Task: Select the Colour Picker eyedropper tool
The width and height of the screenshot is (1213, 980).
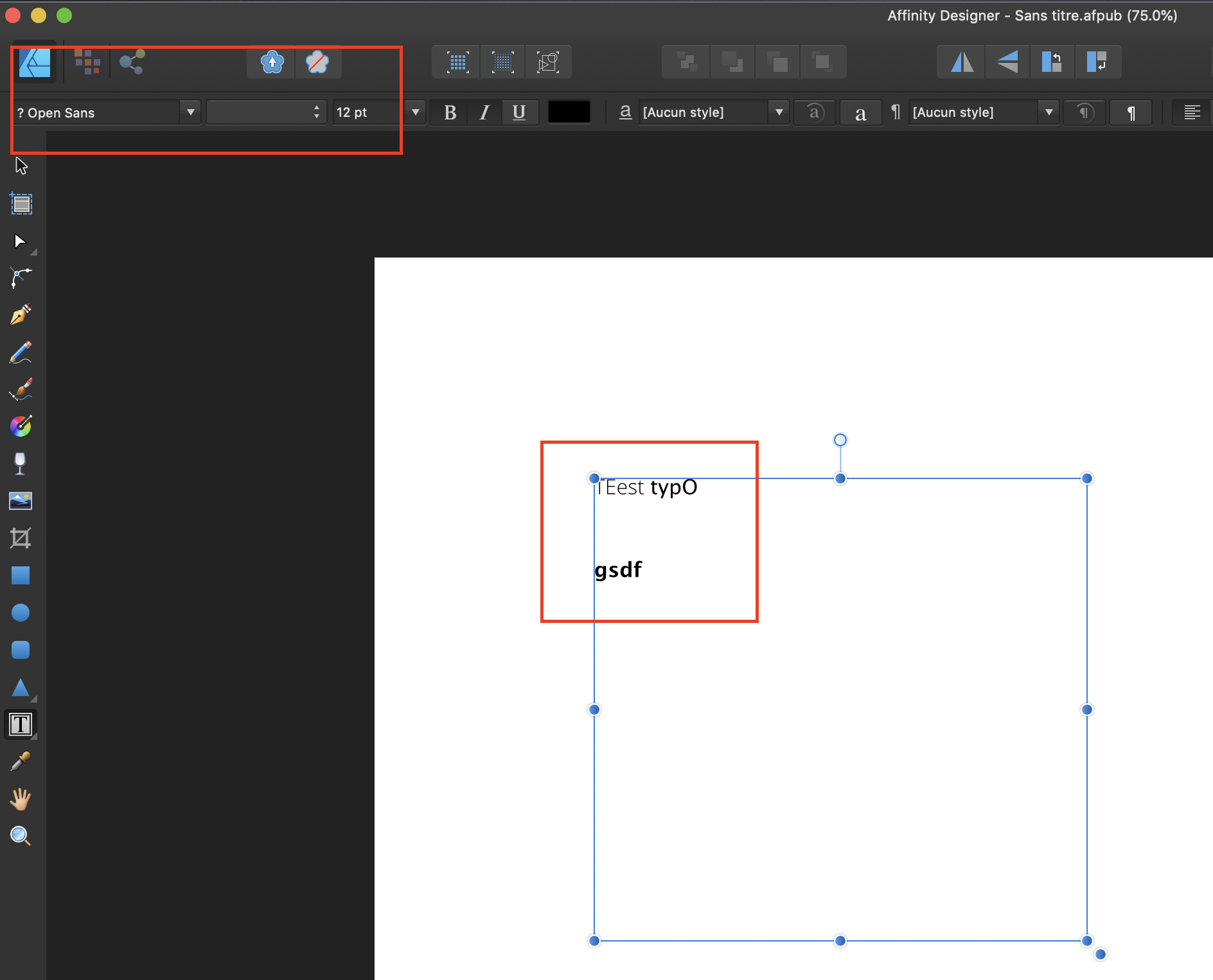Action: 21,762
